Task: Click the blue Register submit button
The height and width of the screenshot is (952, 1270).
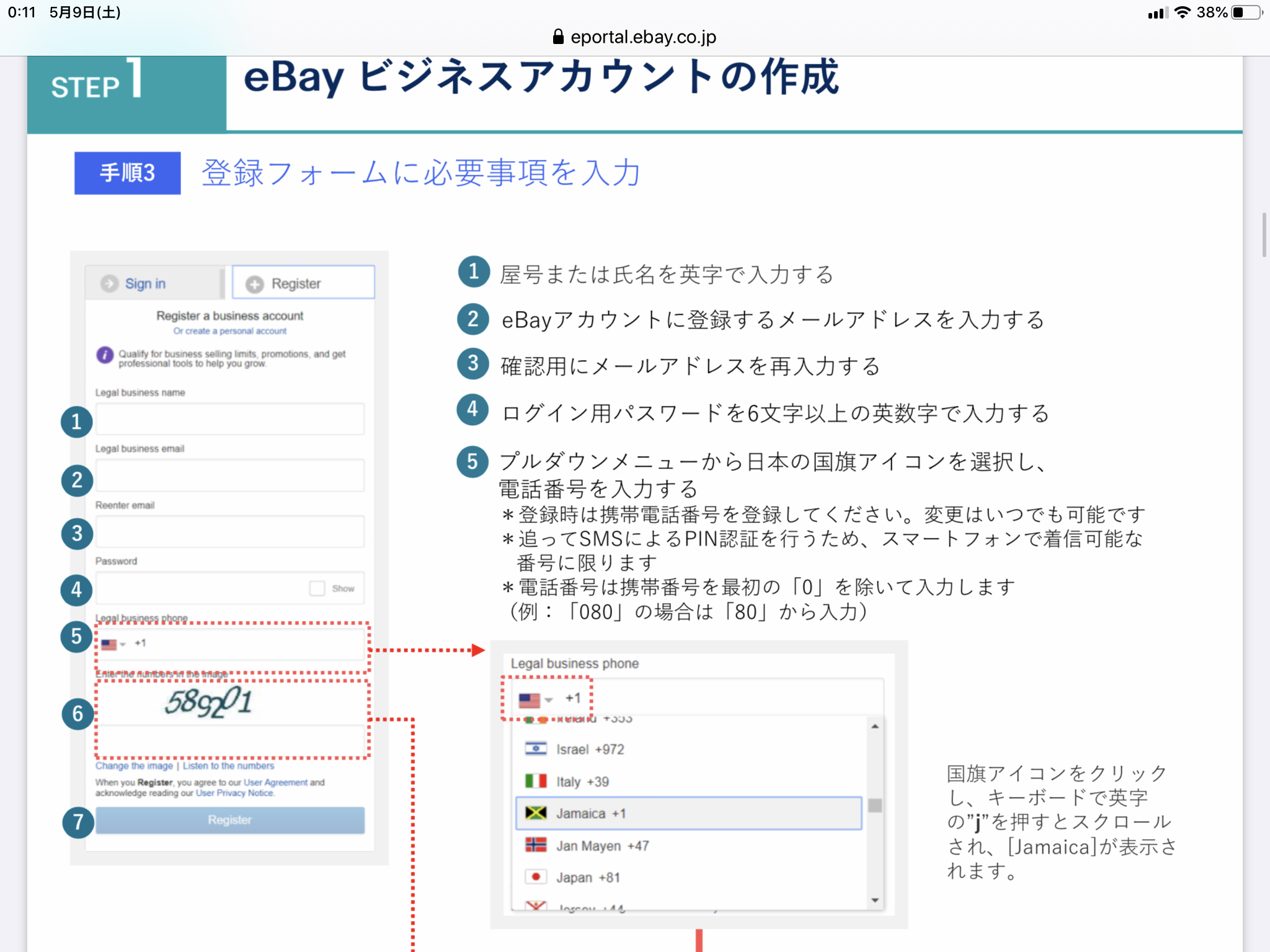Action: 230,820
